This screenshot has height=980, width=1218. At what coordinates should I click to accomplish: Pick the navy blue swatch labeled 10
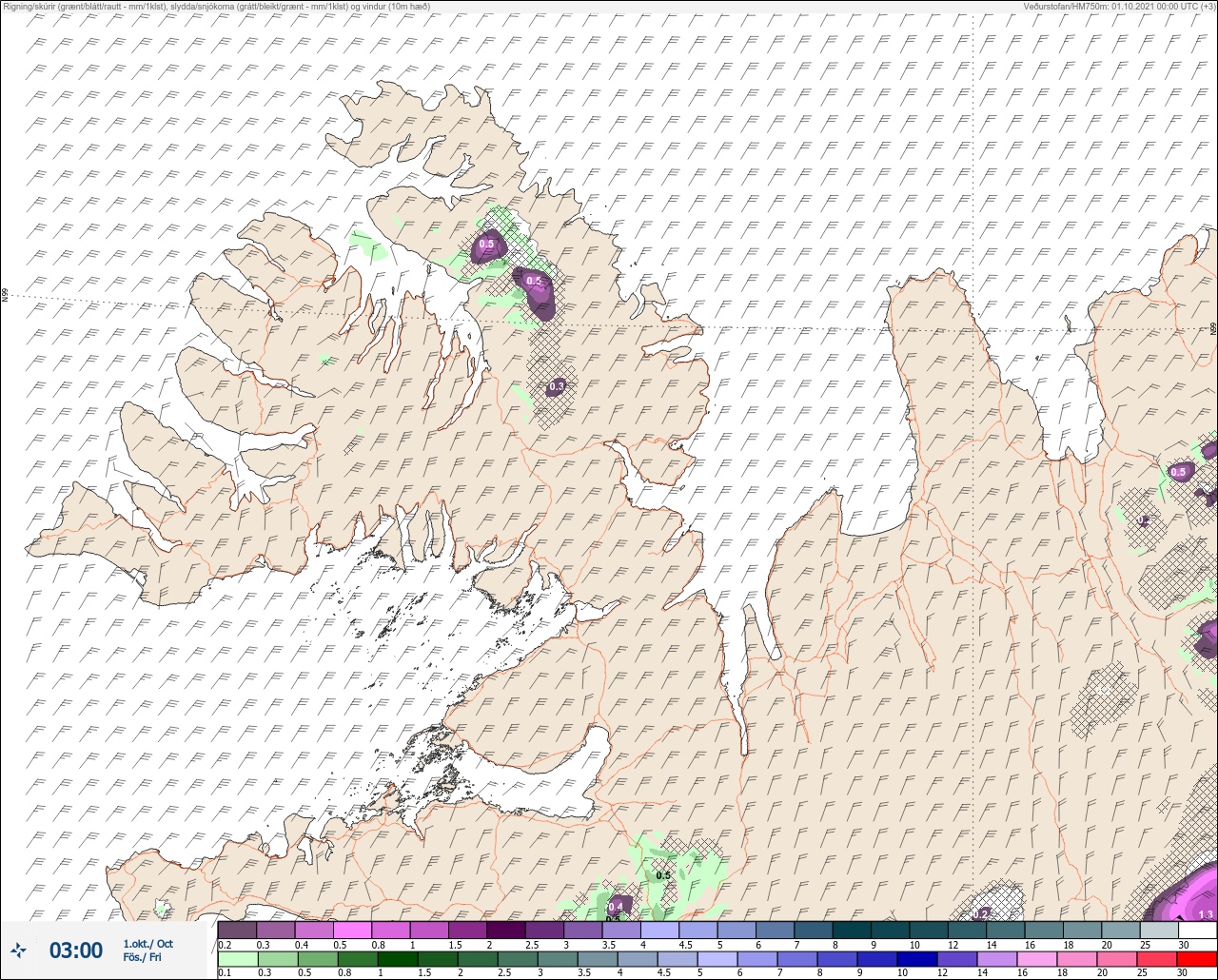[x=918, y=958]
